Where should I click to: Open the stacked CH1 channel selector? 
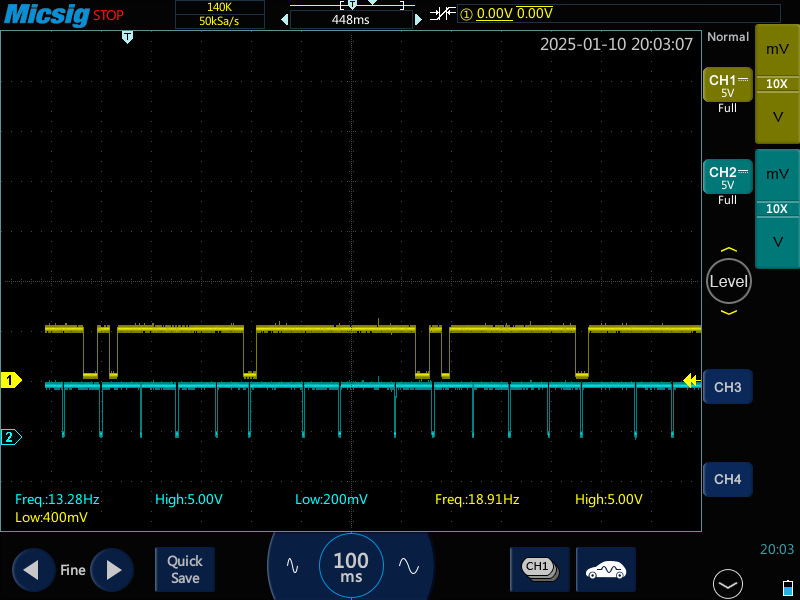(540, 569)
